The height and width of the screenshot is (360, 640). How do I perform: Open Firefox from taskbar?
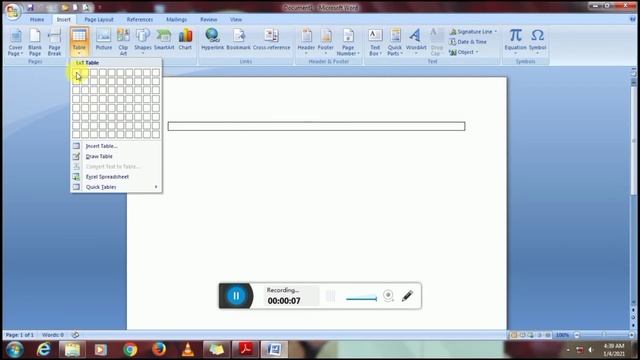159,350
